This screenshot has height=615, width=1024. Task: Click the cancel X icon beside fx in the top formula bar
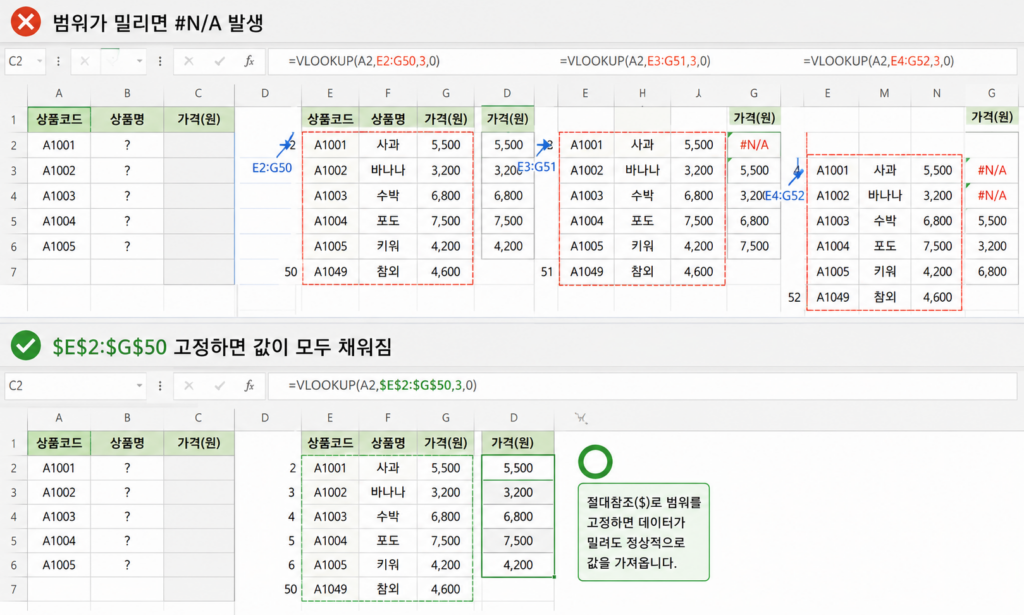[x=189, y=61]
